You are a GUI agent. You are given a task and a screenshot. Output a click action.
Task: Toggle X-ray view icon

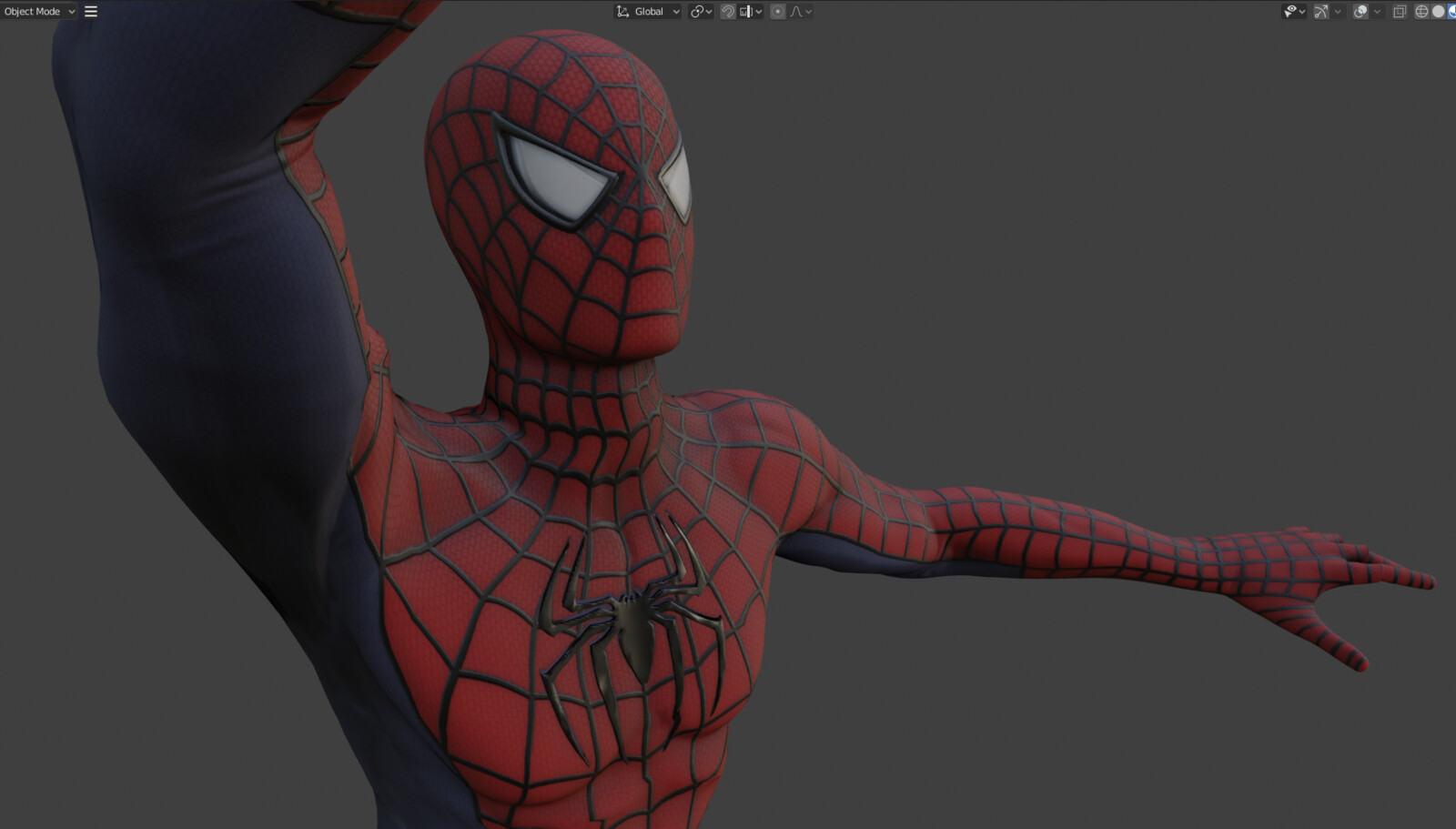click(x=1400, y=12)
